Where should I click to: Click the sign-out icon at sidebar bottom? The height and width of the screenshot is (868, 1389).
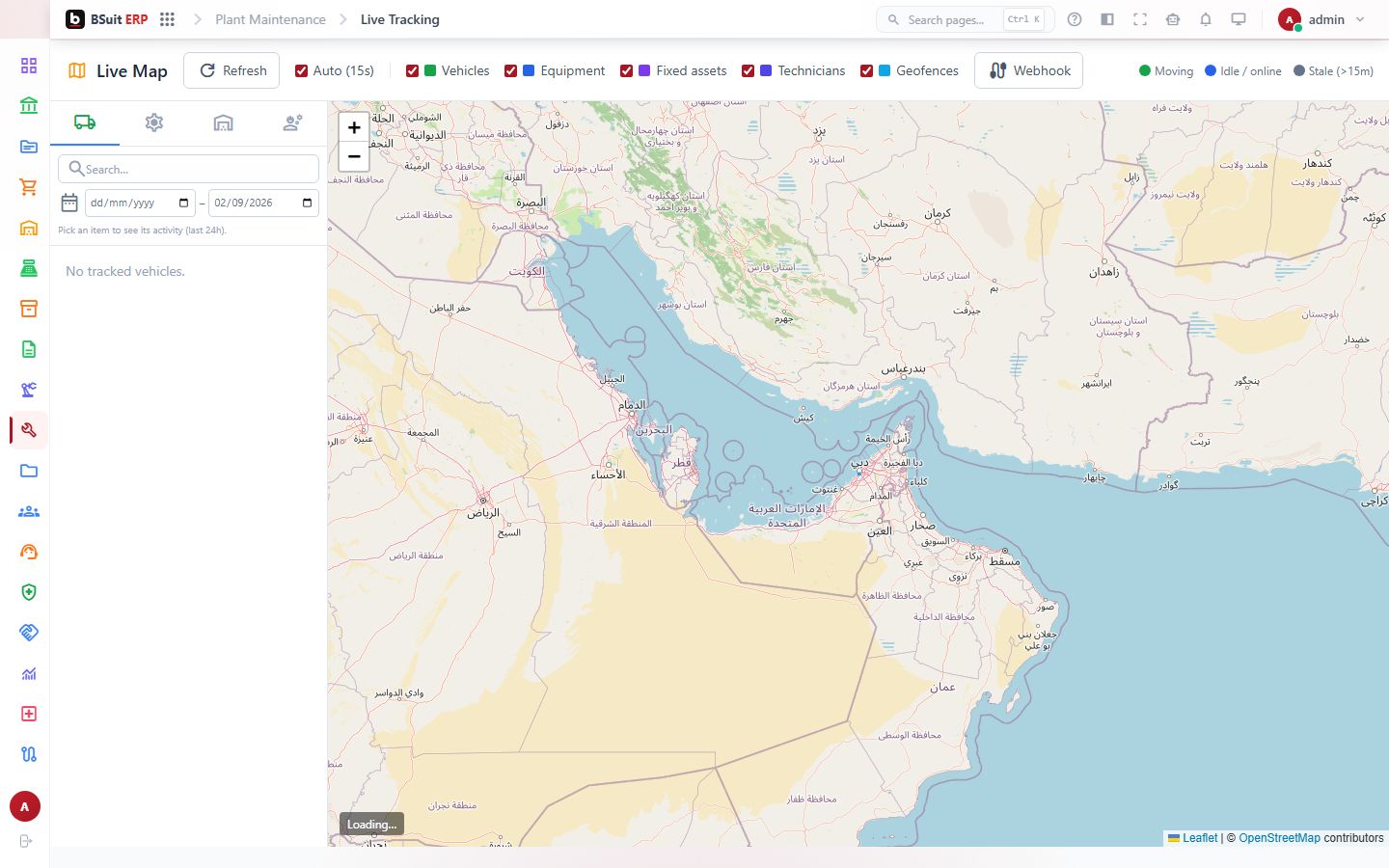(x=26, y=841)
